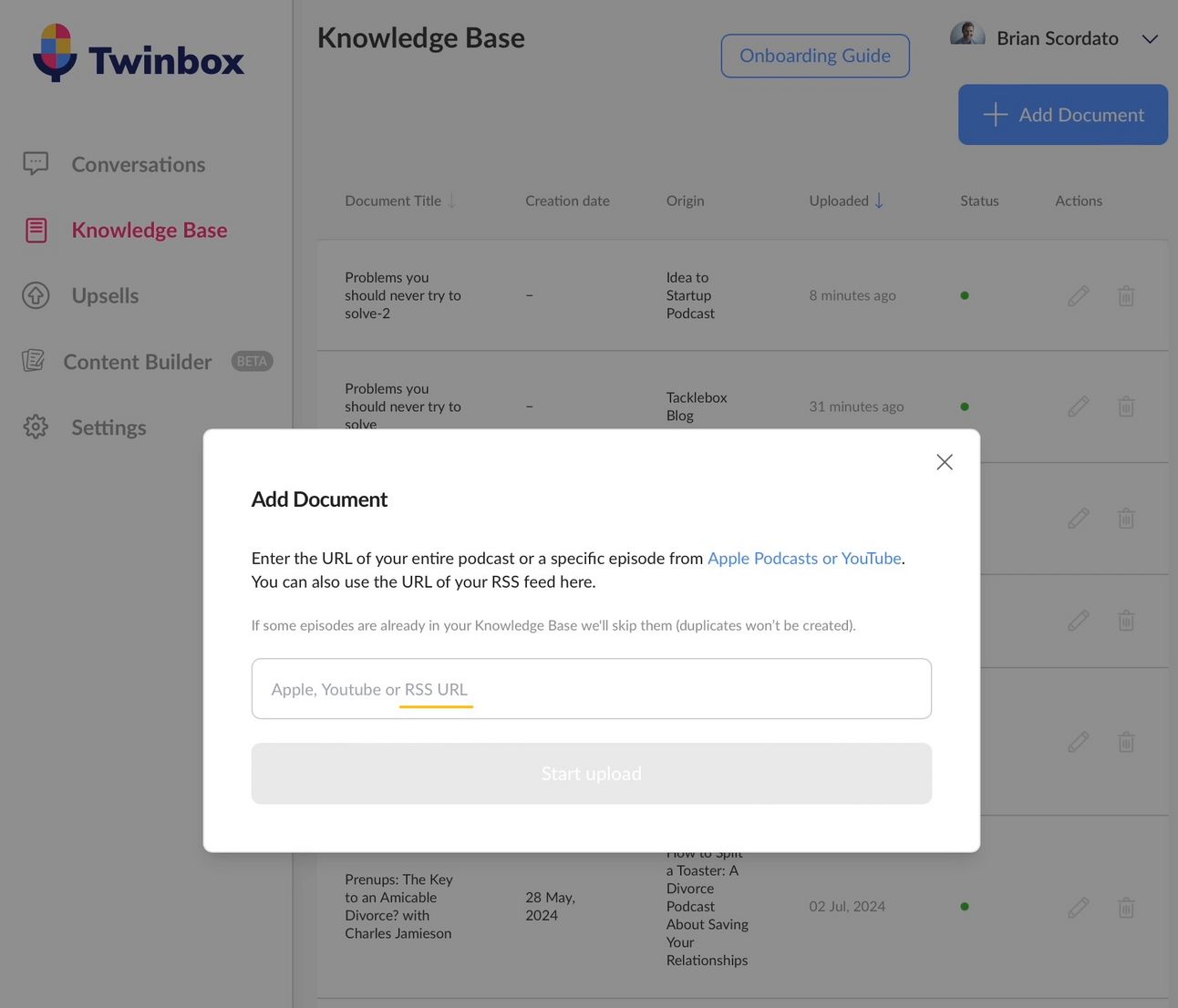Click the Settings gear icon
Image resolution: width=1178 pixels, height=1008 pixels.
tap(36, 427)
